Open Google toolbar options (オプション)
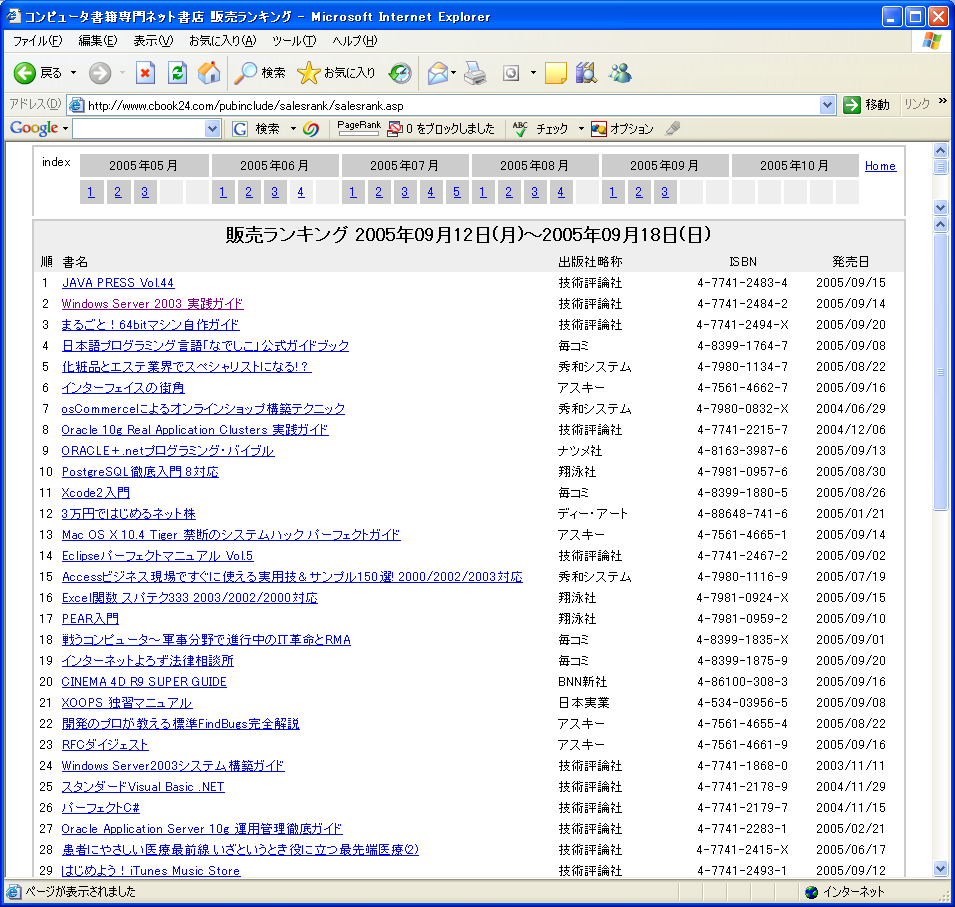 [622, 129]
